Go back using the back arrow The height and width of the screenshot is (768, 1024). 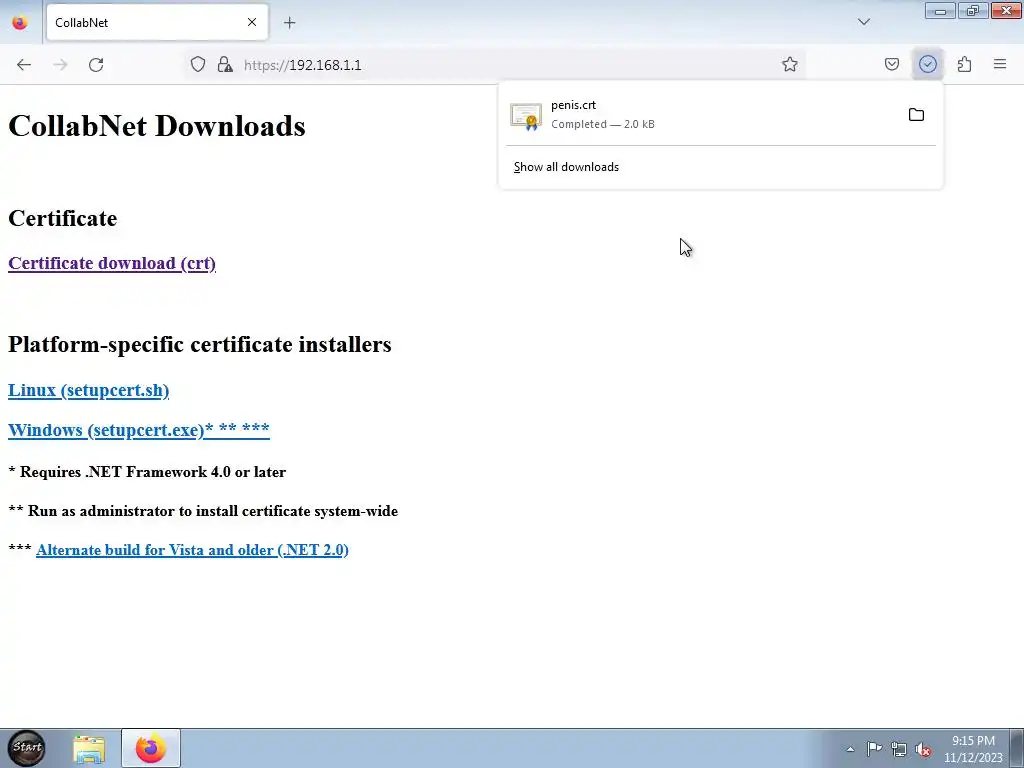pyautogui.click(x=24, y=65)
